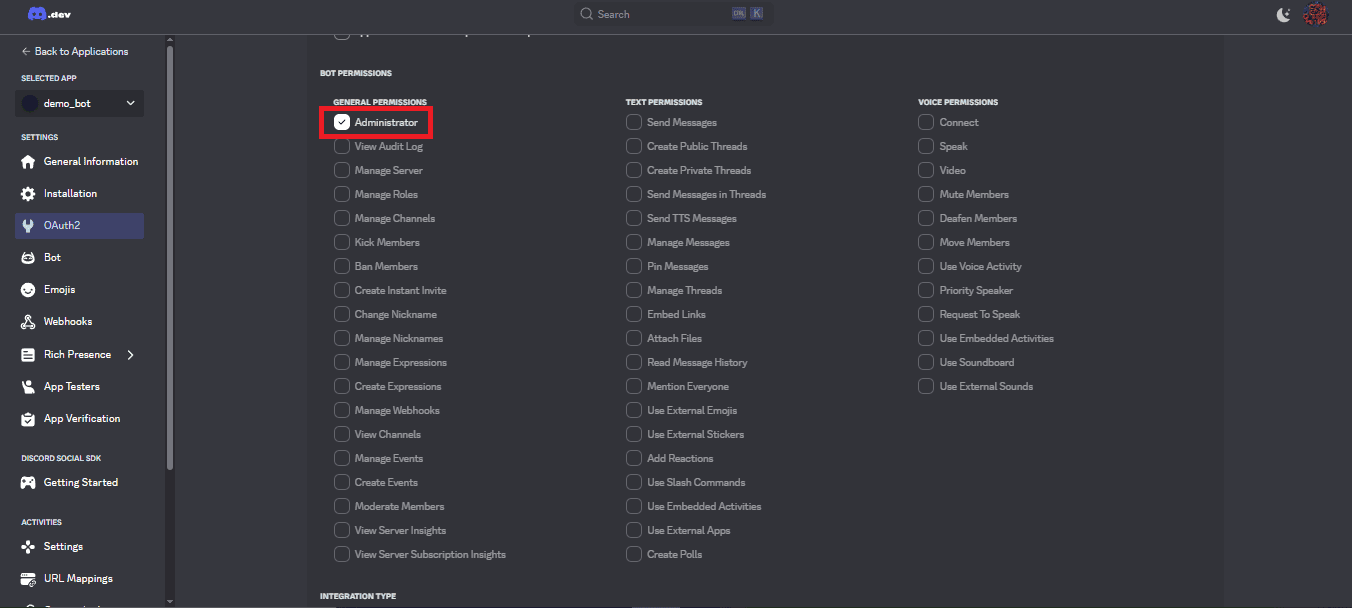The height and width of the screenshot is (610, 1352).
Task: Click the Request To Speak label
Action: pyautogui.click(x=980, y=315)
